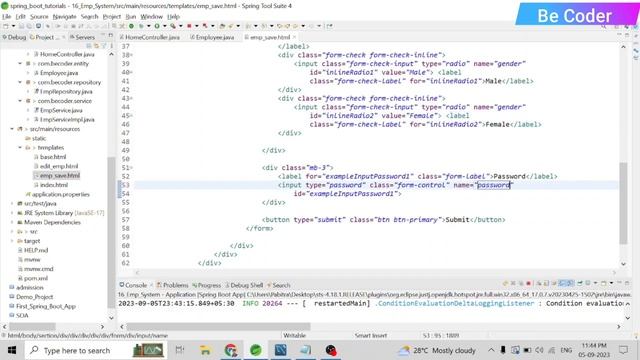Viewport: 640px width, 360px height.
Task: Toggle Pin Console button
Action: pos(580,283)
